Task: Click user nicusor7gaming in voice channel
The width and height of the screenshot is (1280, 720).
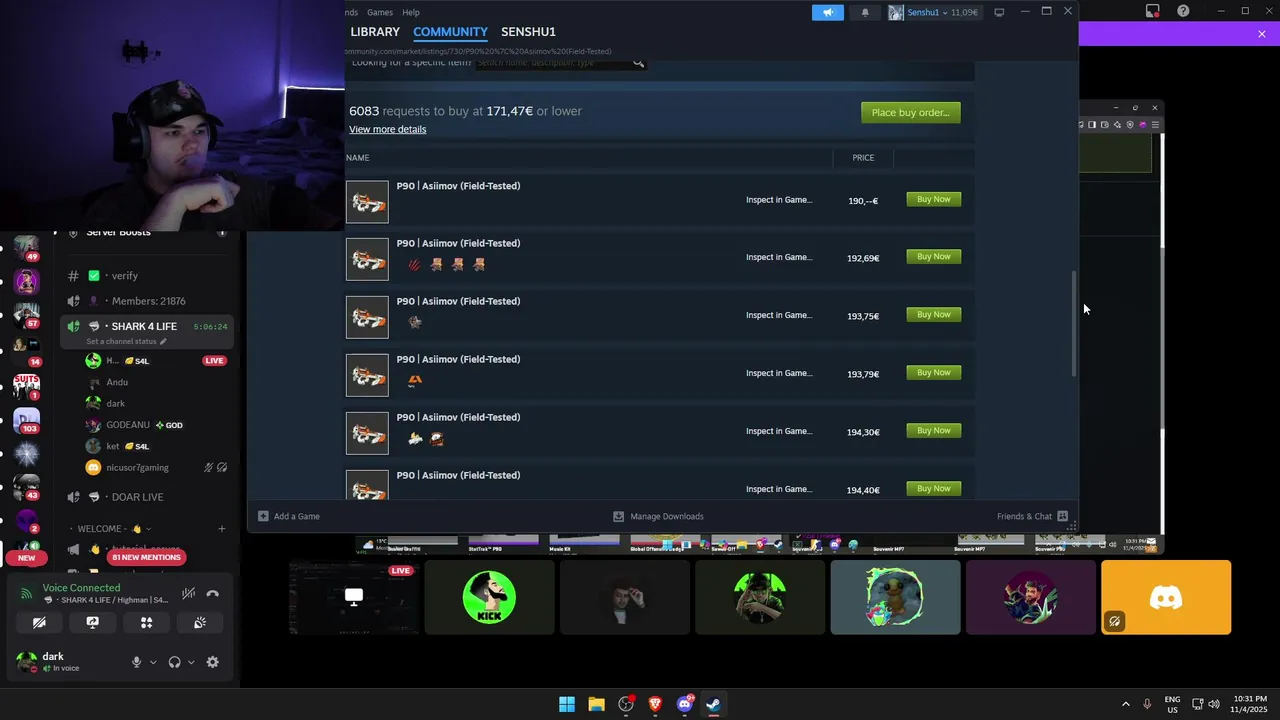Action: tap(137, 467)
